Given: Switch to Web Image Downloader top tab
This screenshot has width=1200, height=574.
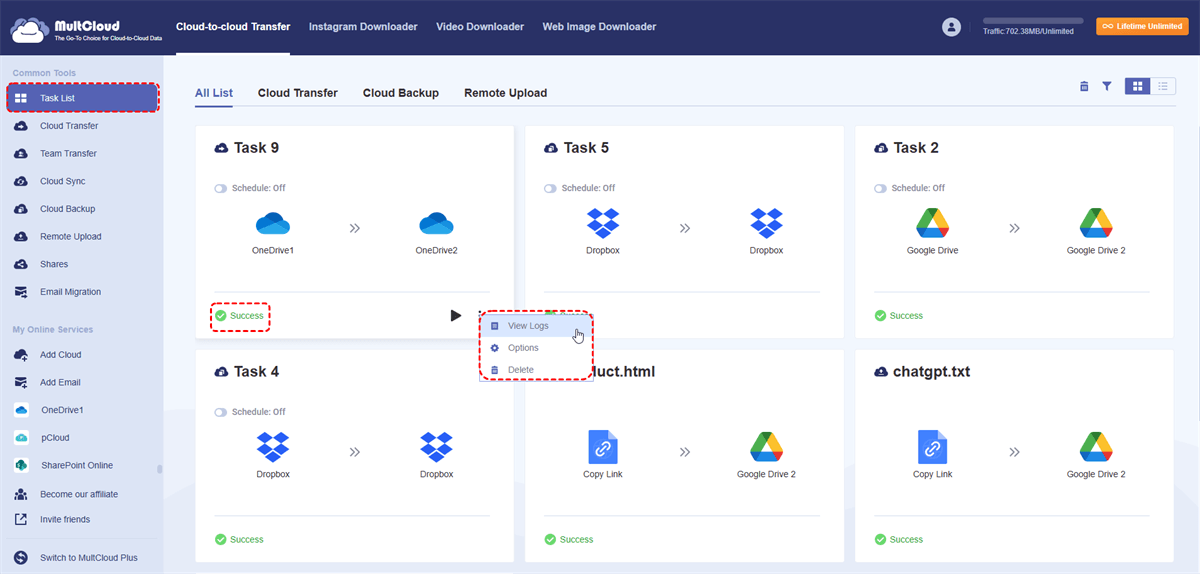Looking at the screenshot, I should click(599, 27).
